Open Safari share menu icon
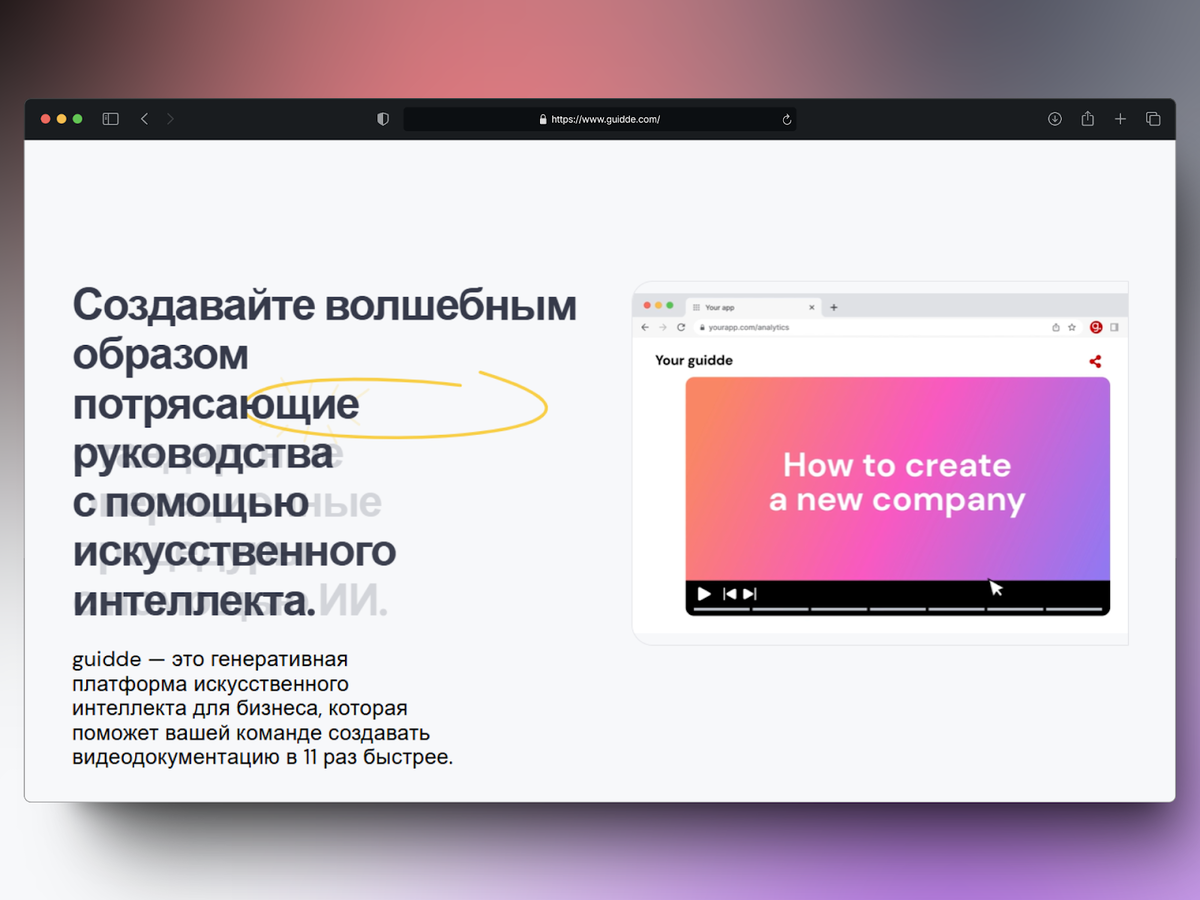 pos(1087,118)
